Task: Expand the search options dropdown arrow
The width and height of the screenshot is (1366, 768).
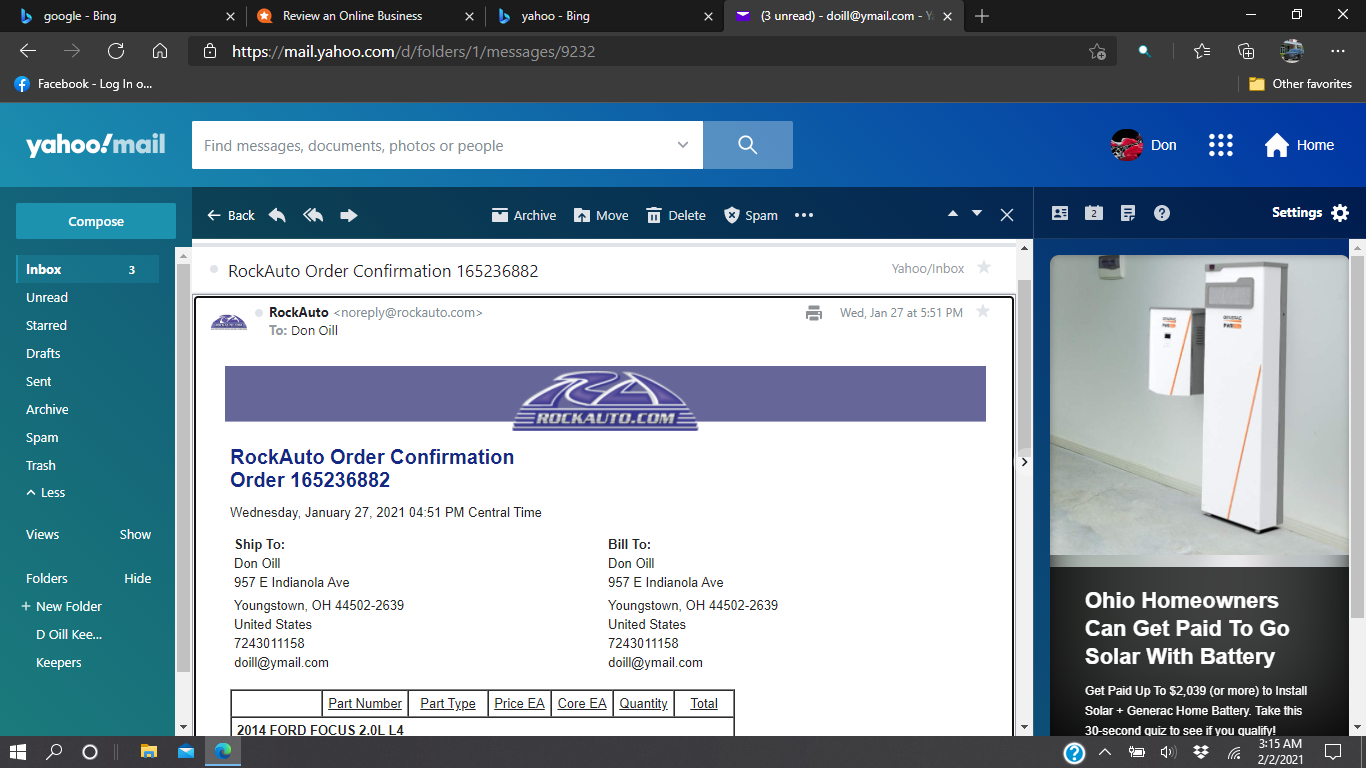Action: (683, 145)
